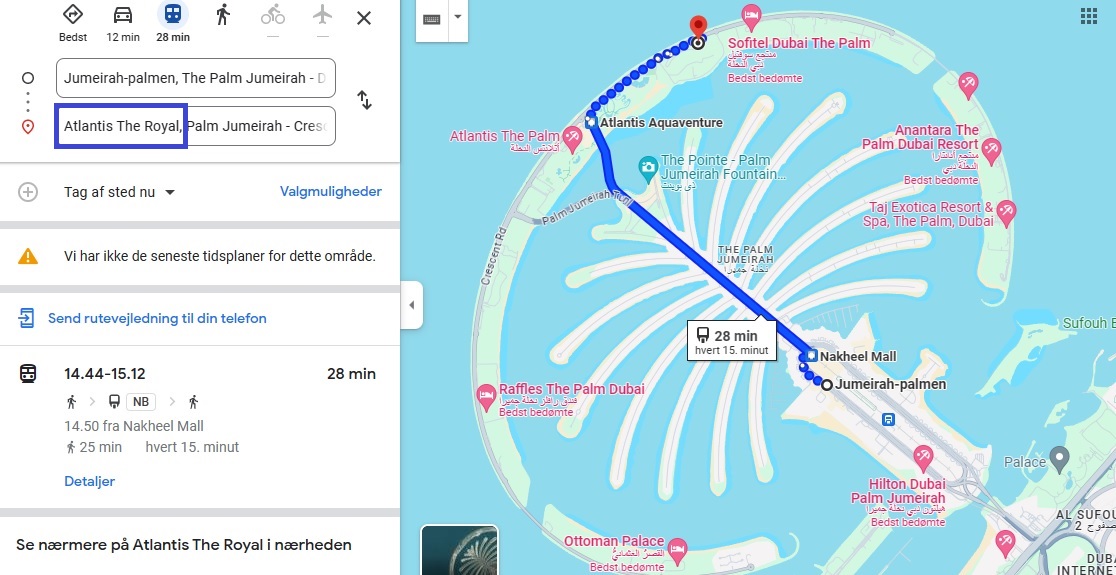Viewport: 1116px width, 575px height.
Task: Open the satellite layer thumbnail
Action: tap(460, 550)
